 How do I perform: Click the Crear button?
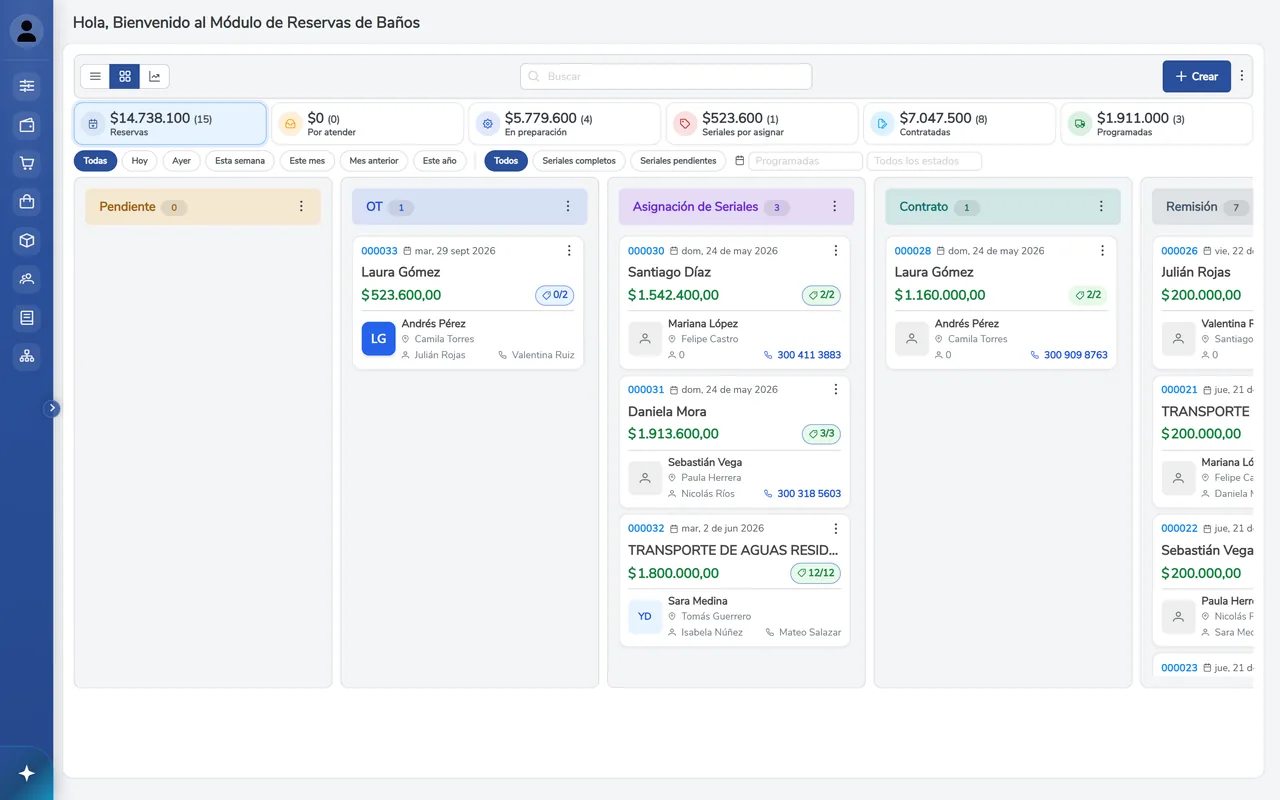coord(1196,76)
